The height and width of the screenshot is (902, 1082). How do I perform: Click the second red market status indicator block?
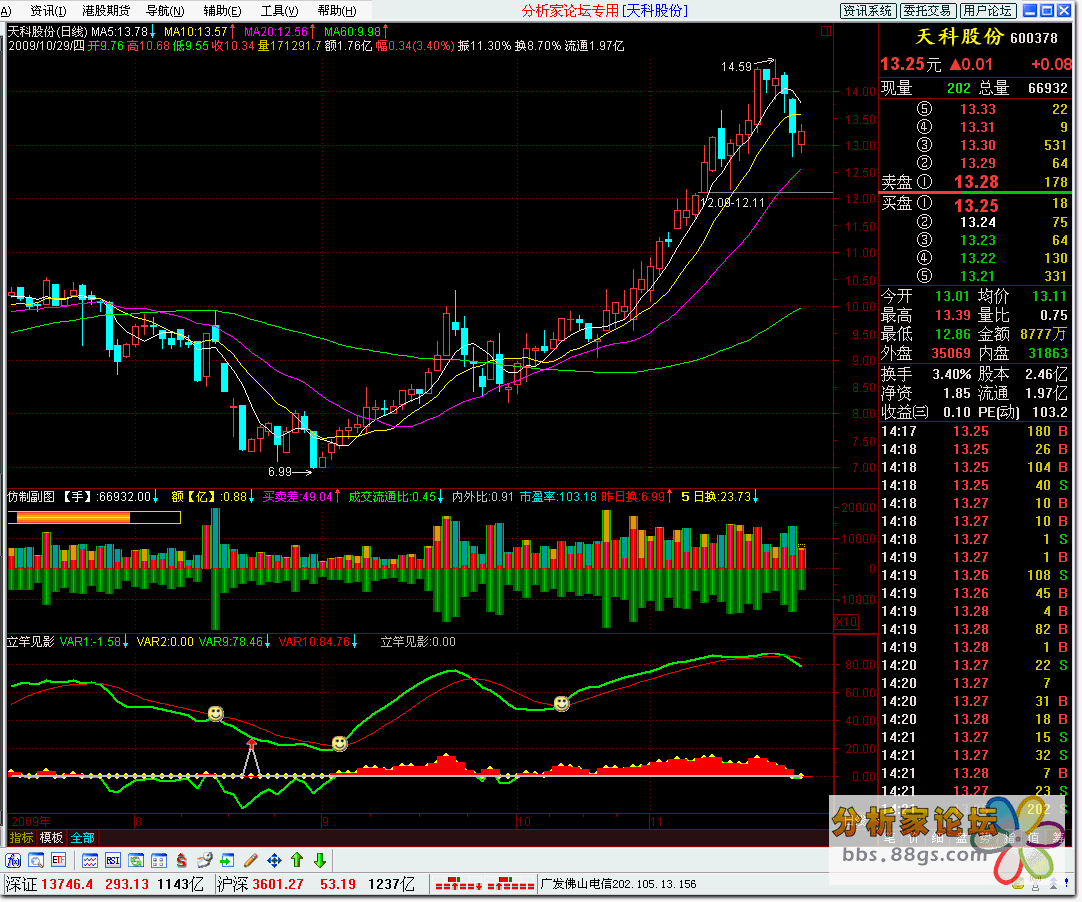pos(511,884)
